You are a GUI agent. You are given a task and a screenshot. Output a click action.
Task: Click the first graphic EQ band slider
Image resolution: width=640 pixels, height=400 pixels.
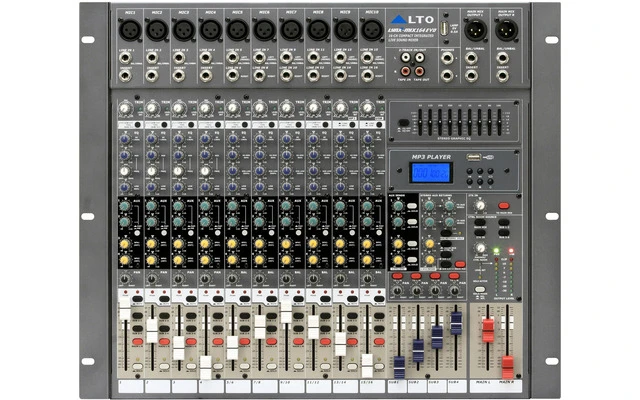pyautogui.click(x=420, y=122)
